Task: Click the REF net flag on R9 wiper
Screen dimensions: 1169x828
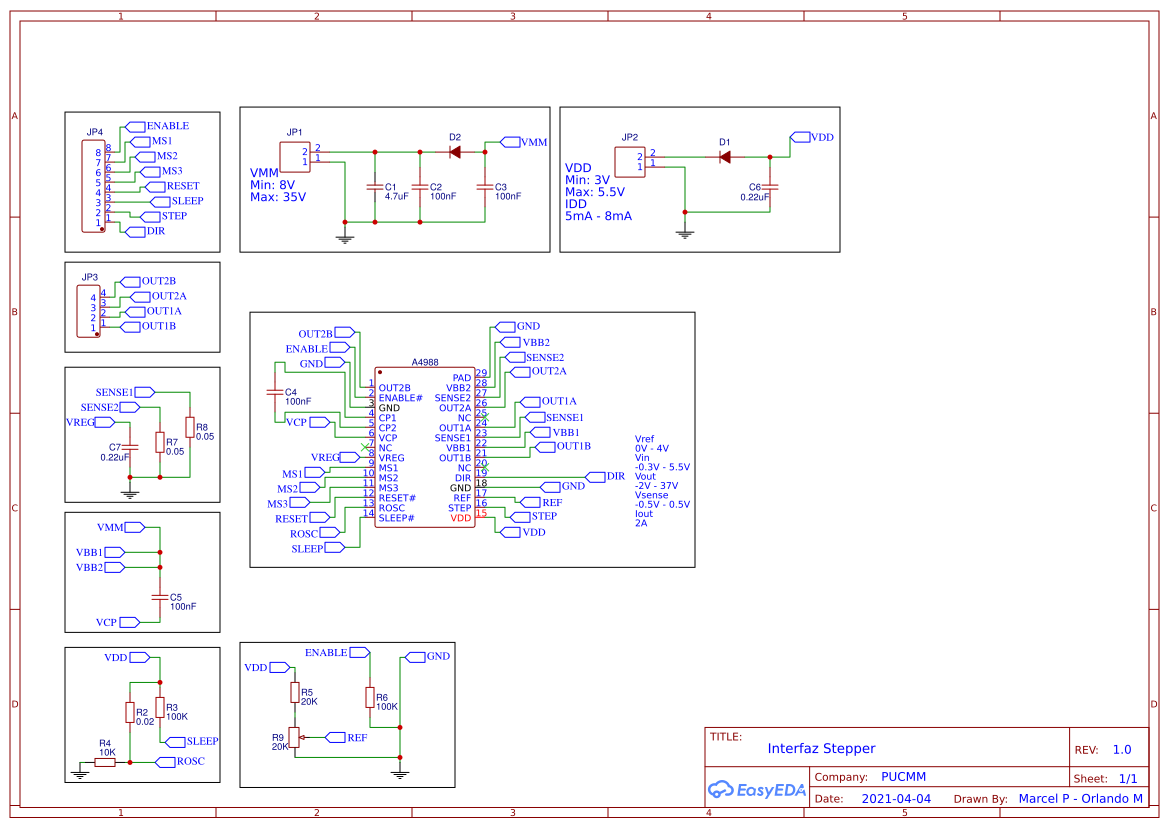Action: pos(347,738)
